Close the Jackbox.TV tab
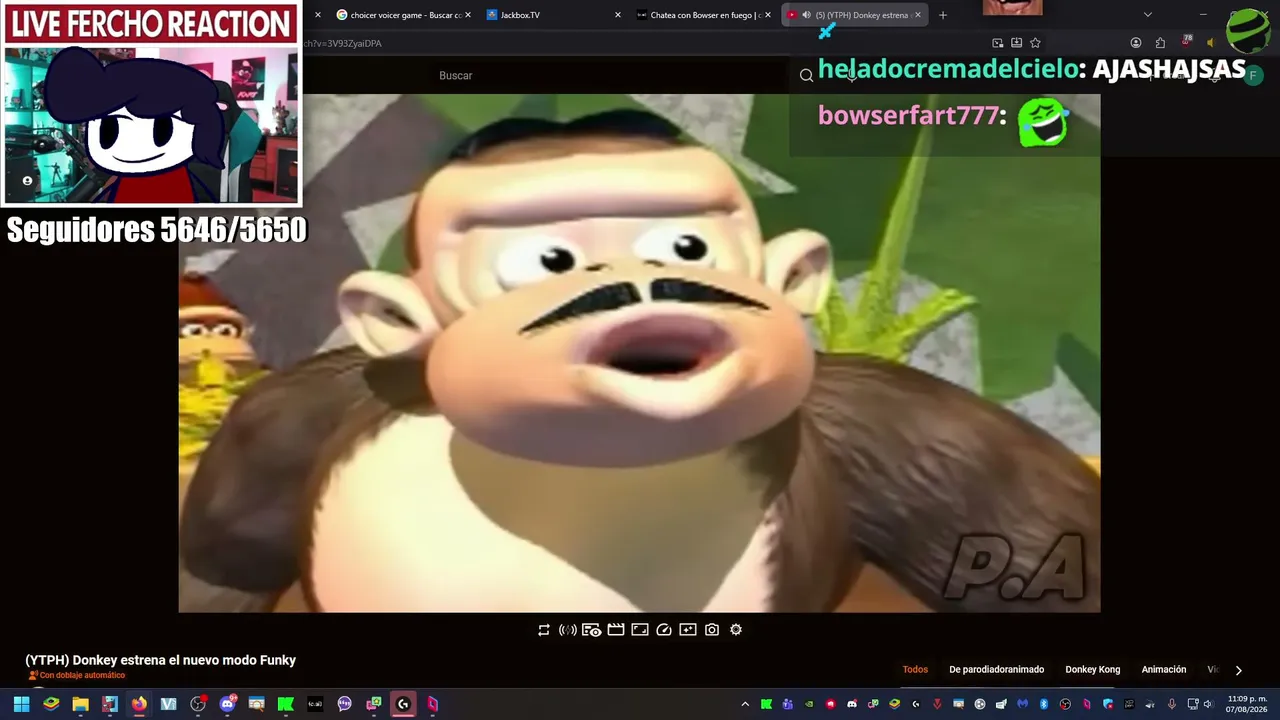Screen dimensions: 1280x720 (x=618, y=15)
